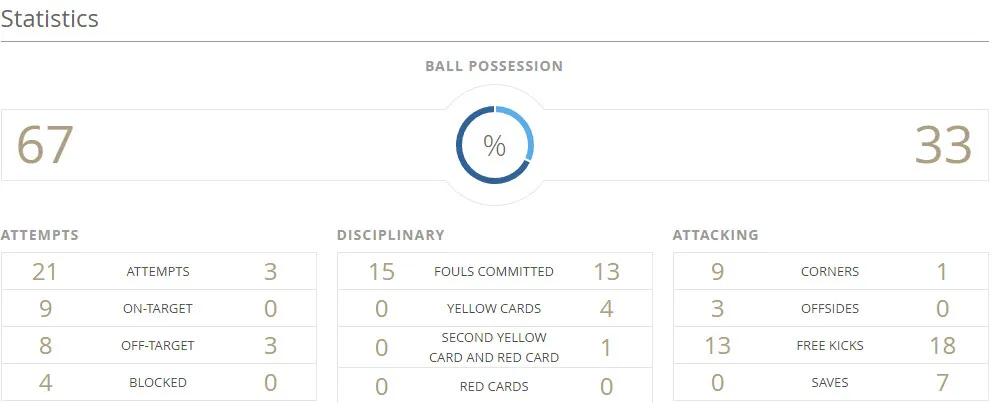Image resolution: width=993 pixels, height=403 pixels.
Task: Click the Statistics heading
Action: [50, 19]
